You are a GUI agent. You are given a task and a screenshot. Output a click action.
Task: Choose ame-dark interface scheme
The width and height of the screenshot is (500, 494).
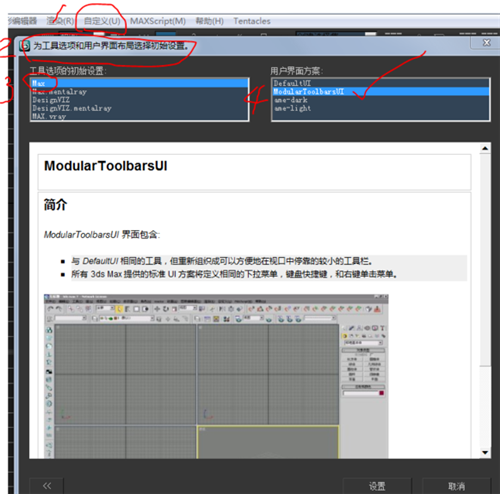pyautogui.click(x=381, y=100)
